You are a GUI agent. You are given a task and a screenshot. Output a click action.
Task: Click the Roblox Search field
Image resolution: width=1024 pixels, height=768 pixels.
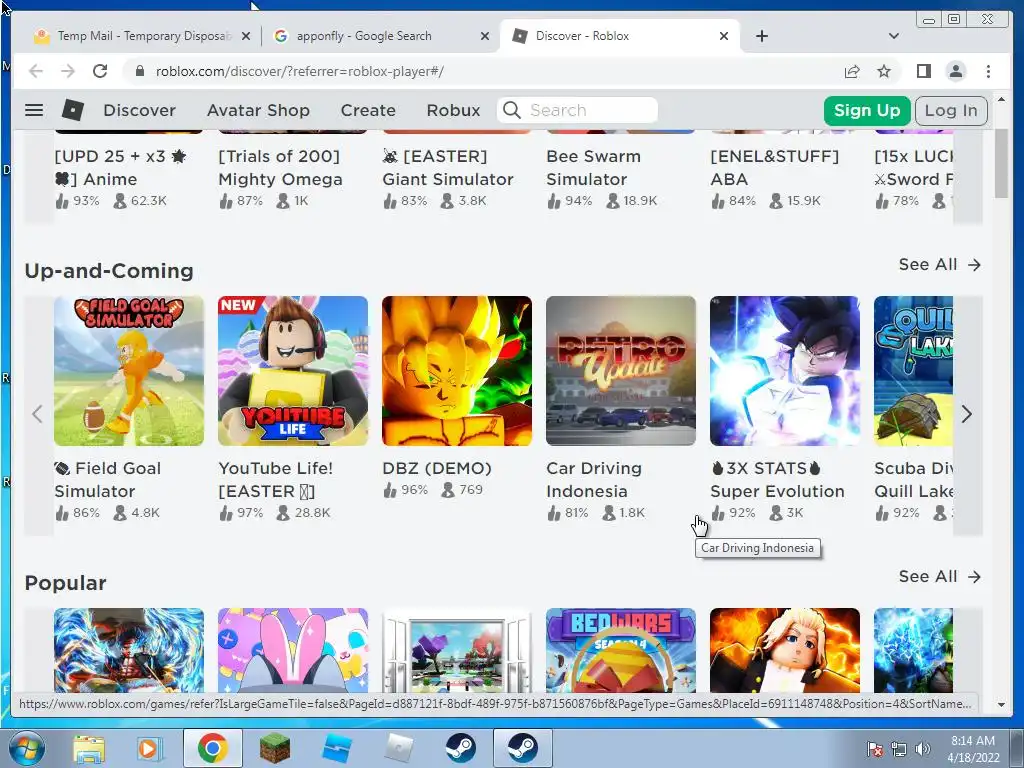click(x=577, y=110)
